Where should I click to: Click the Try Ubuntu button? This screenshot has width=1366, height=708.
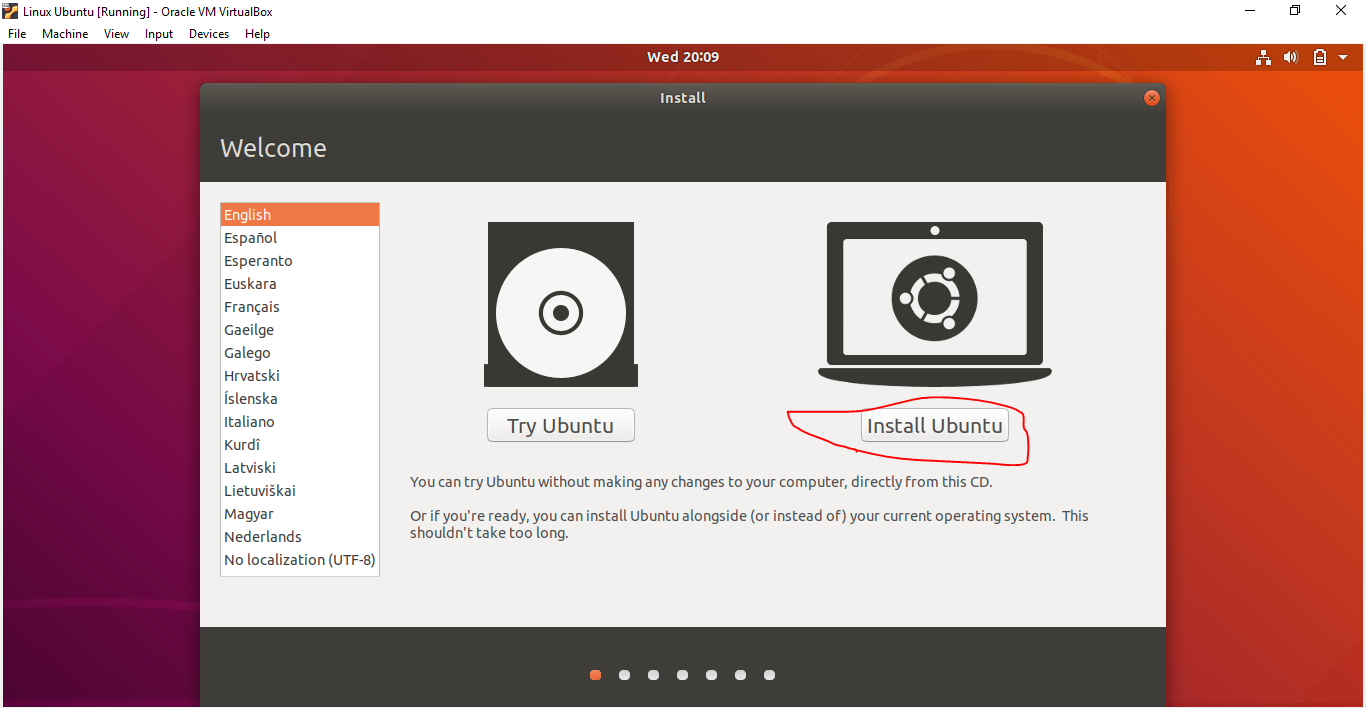pos(561,425)
